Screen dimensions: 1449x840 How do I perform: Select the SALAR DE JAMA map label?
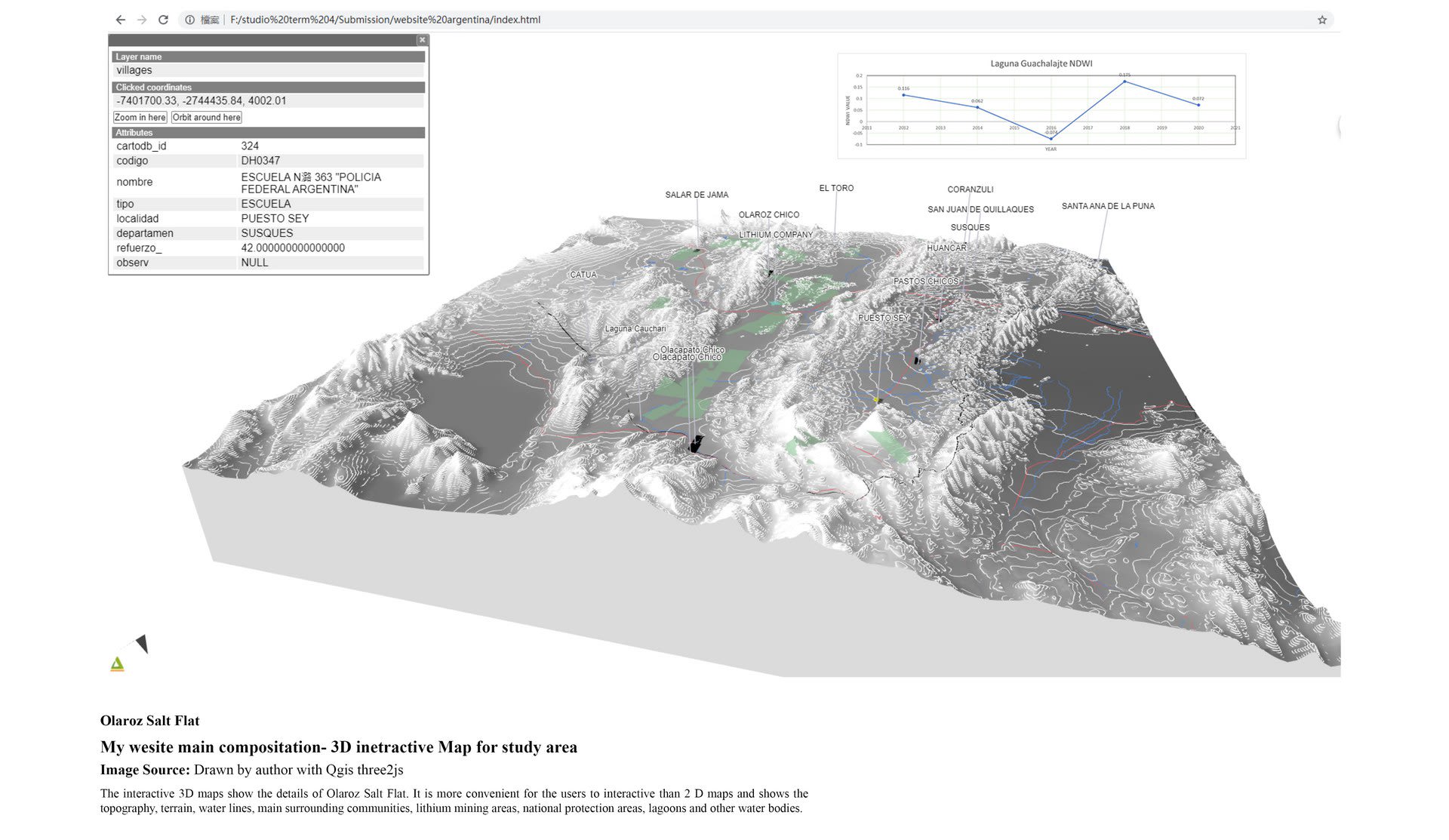(697, 195)
